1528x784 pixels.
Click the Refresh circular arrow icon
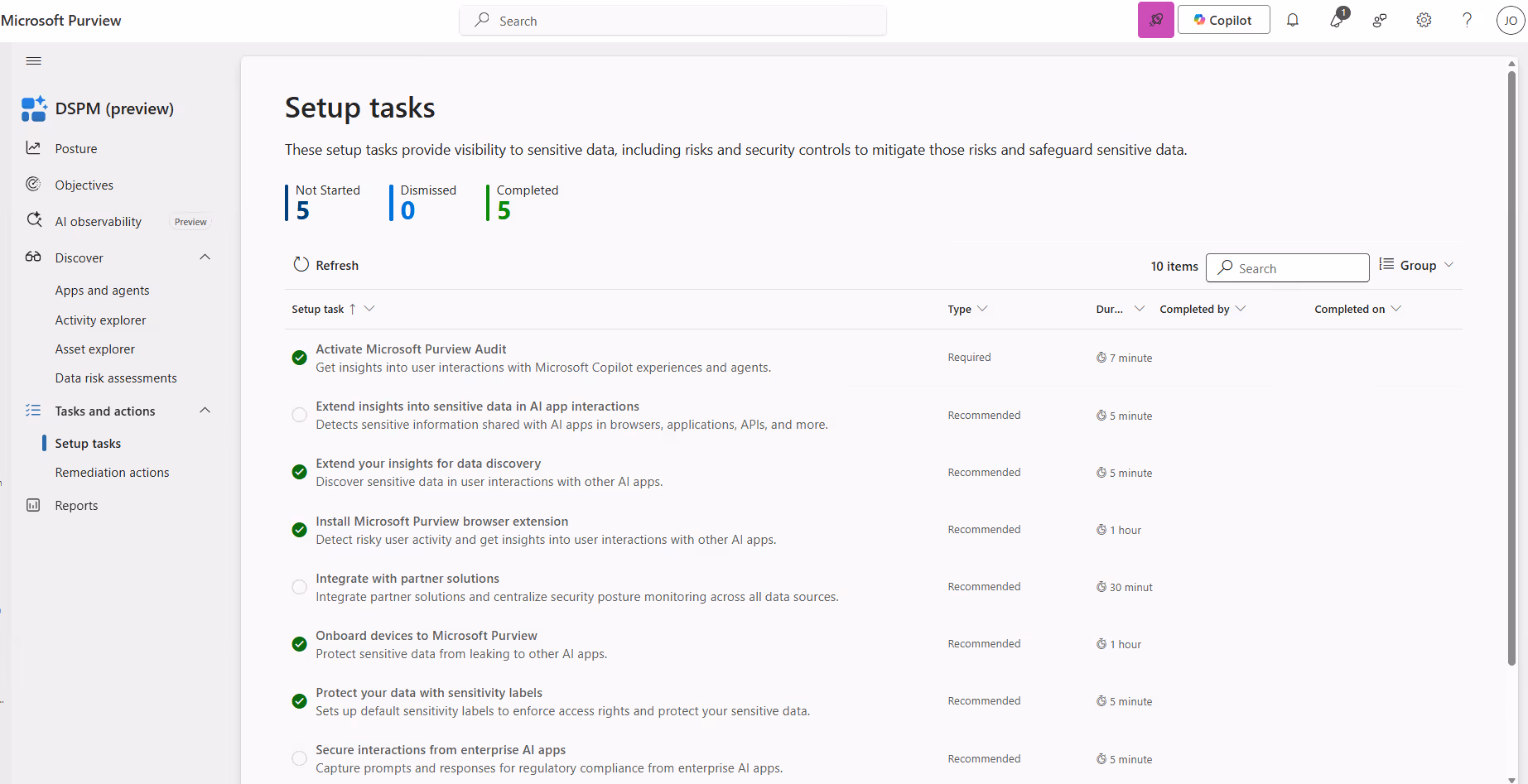pyautogui.click(x=301, y=264)
